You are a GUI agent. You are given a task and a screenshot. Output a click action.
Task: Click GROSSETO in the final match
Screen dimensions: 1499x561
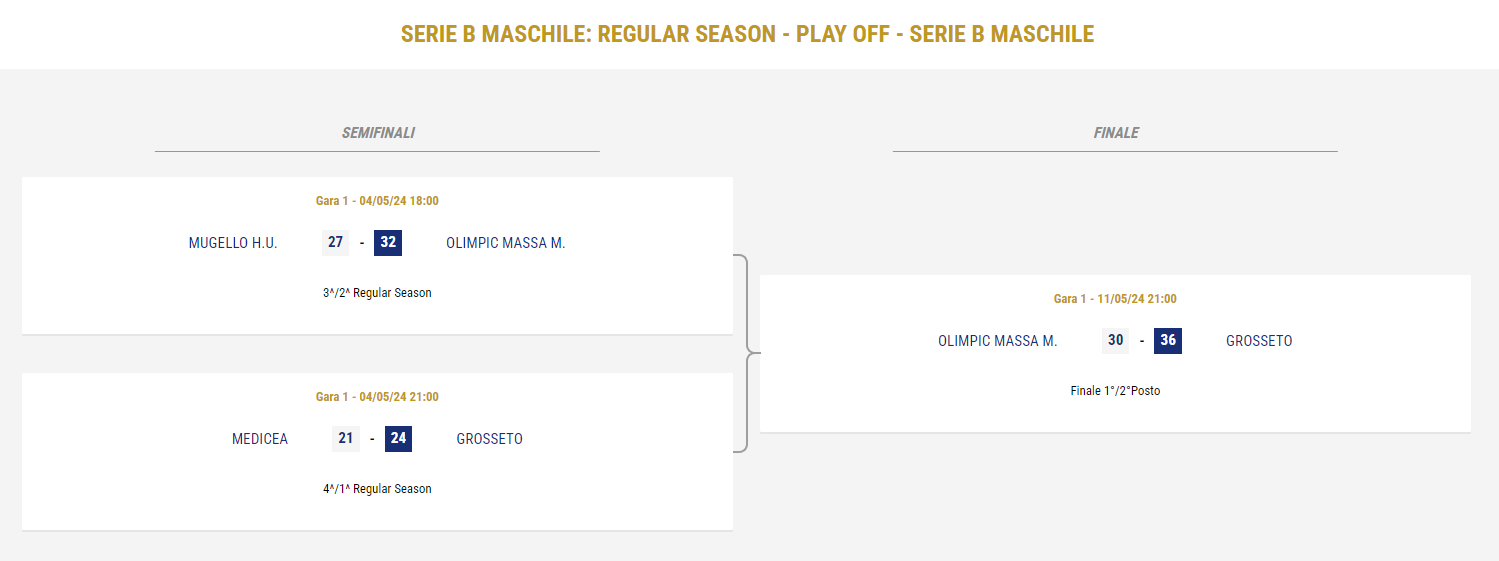[1259, 341]
